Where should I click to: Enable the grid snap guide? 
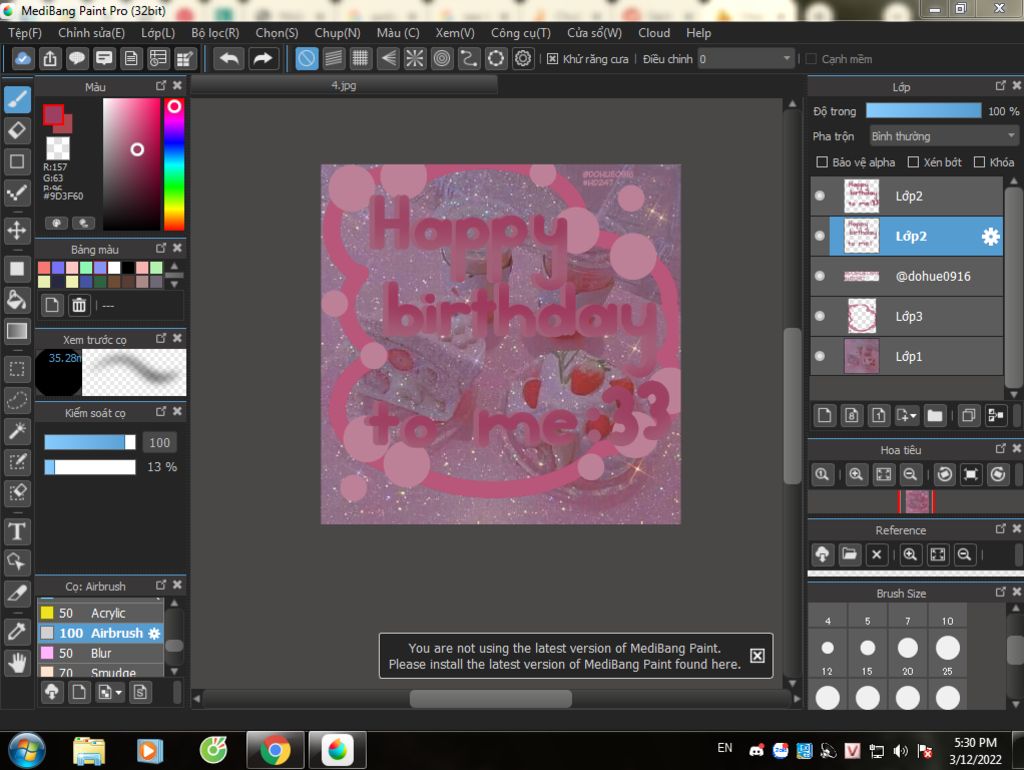(360, 59)
